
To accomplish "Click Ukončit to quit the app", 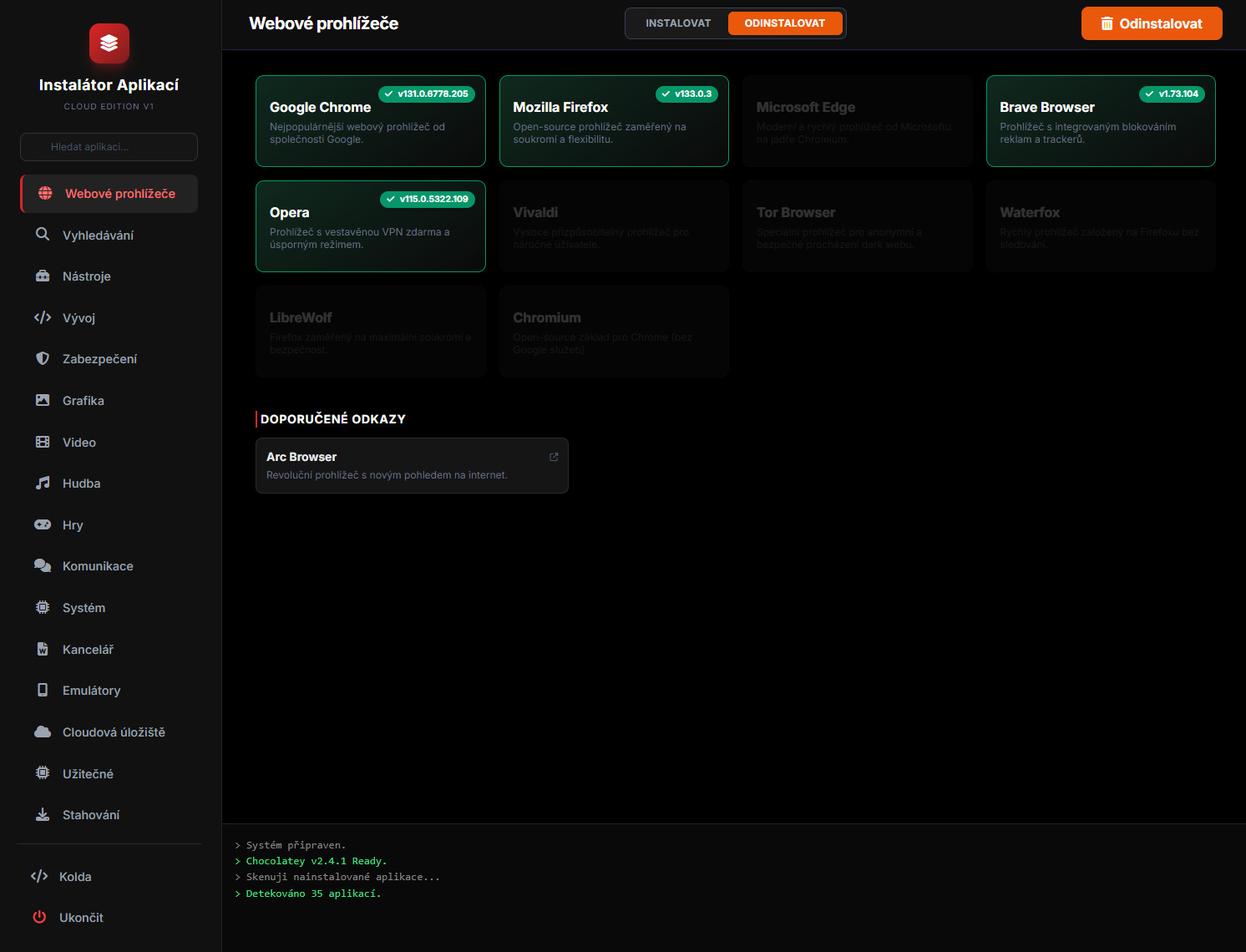I will 109,918.
